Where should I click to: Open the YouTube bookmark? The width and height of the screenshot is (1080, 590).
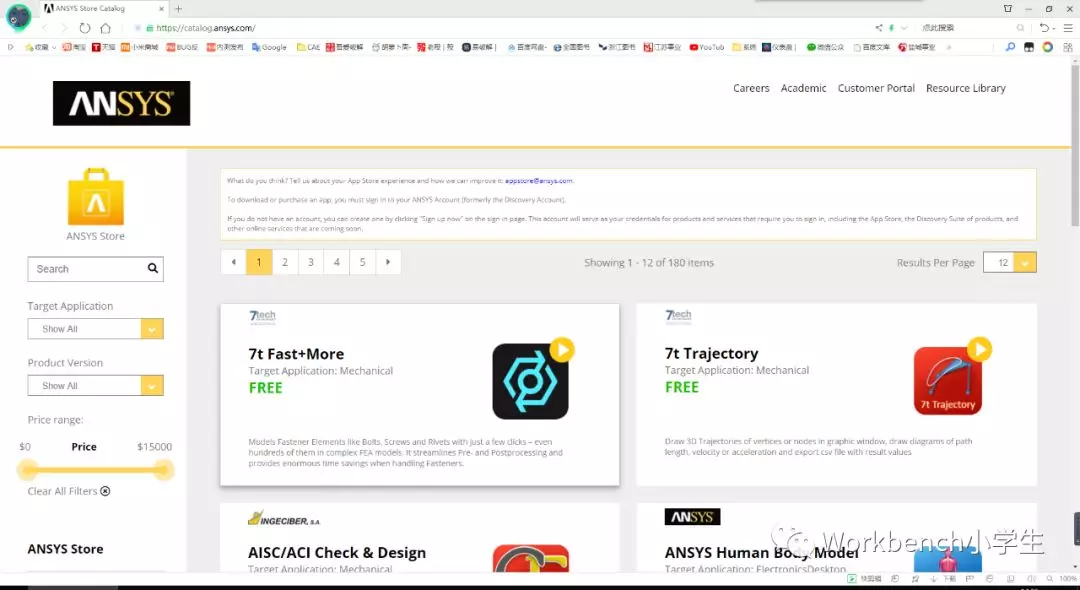pos(707,48)
